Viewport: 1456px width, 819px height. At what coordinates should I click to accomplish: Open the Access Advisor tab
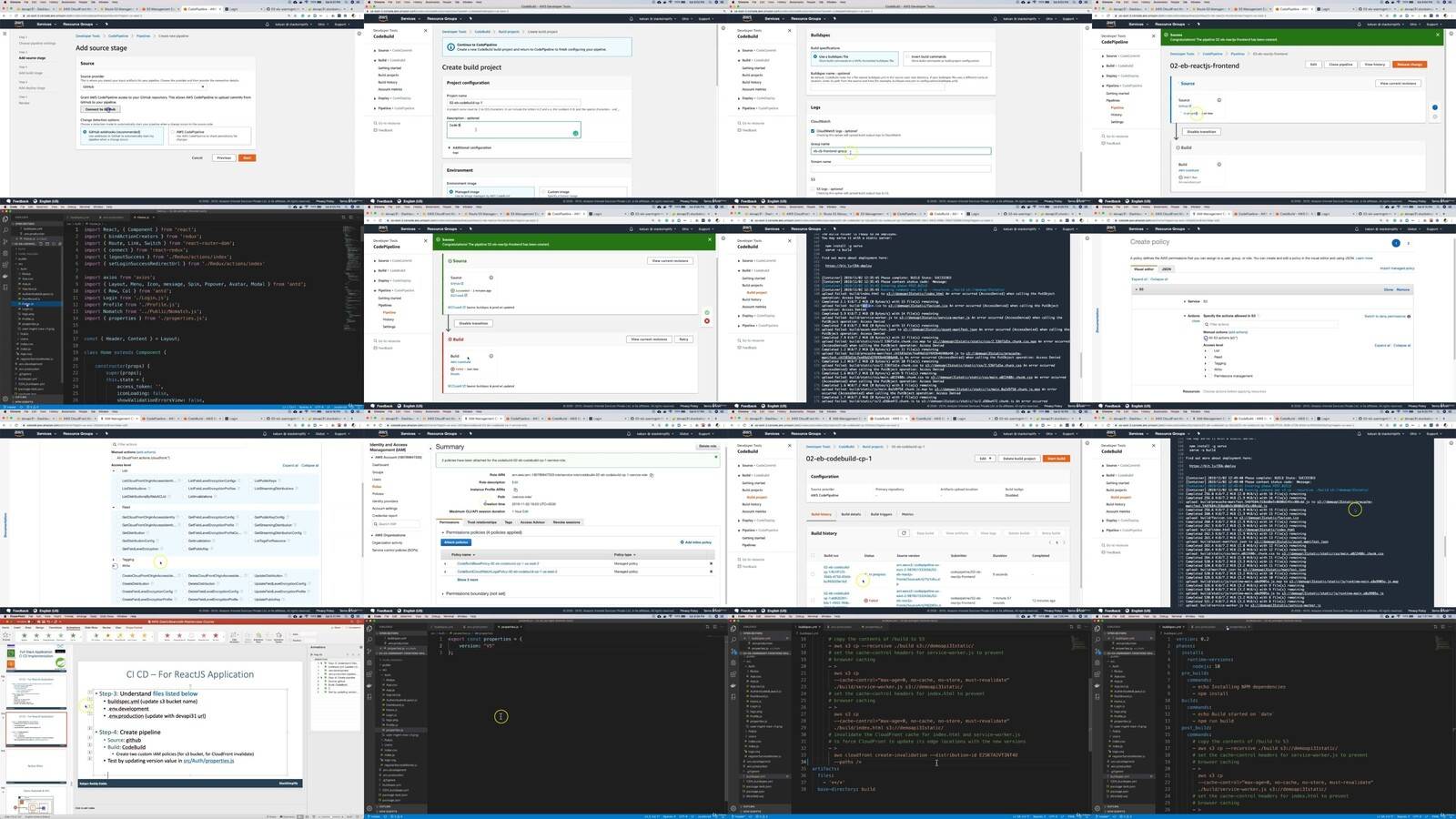[x=532, y=522]
